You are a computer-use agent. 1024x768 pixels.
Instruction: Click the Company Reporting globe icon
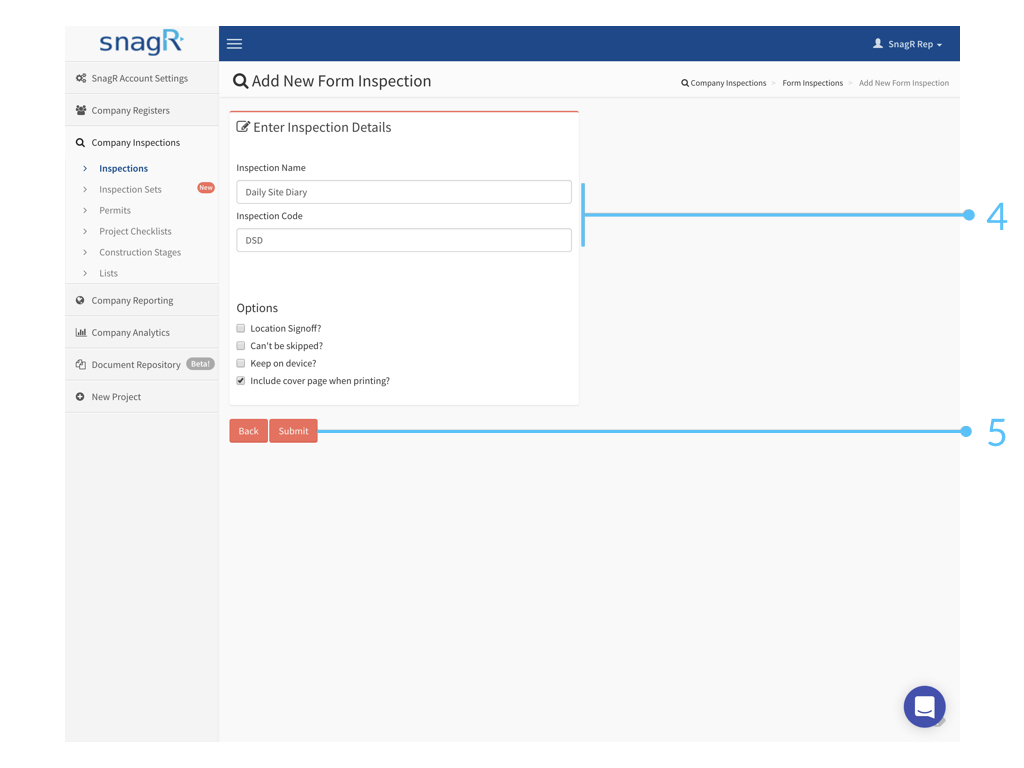pyautogui.click(x=80, y=300)
